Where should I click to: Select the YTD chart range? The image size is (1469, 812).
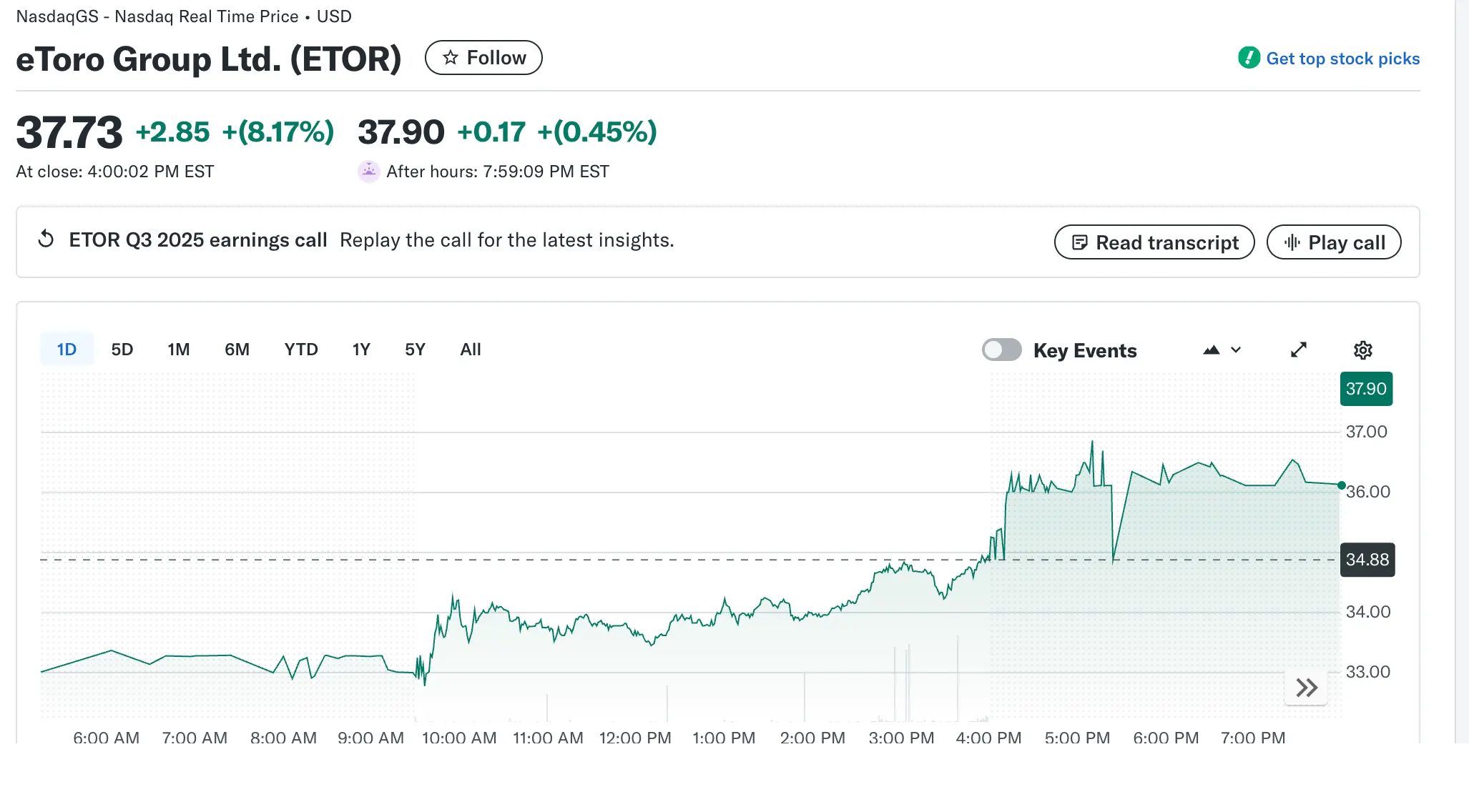coord(301,350)
